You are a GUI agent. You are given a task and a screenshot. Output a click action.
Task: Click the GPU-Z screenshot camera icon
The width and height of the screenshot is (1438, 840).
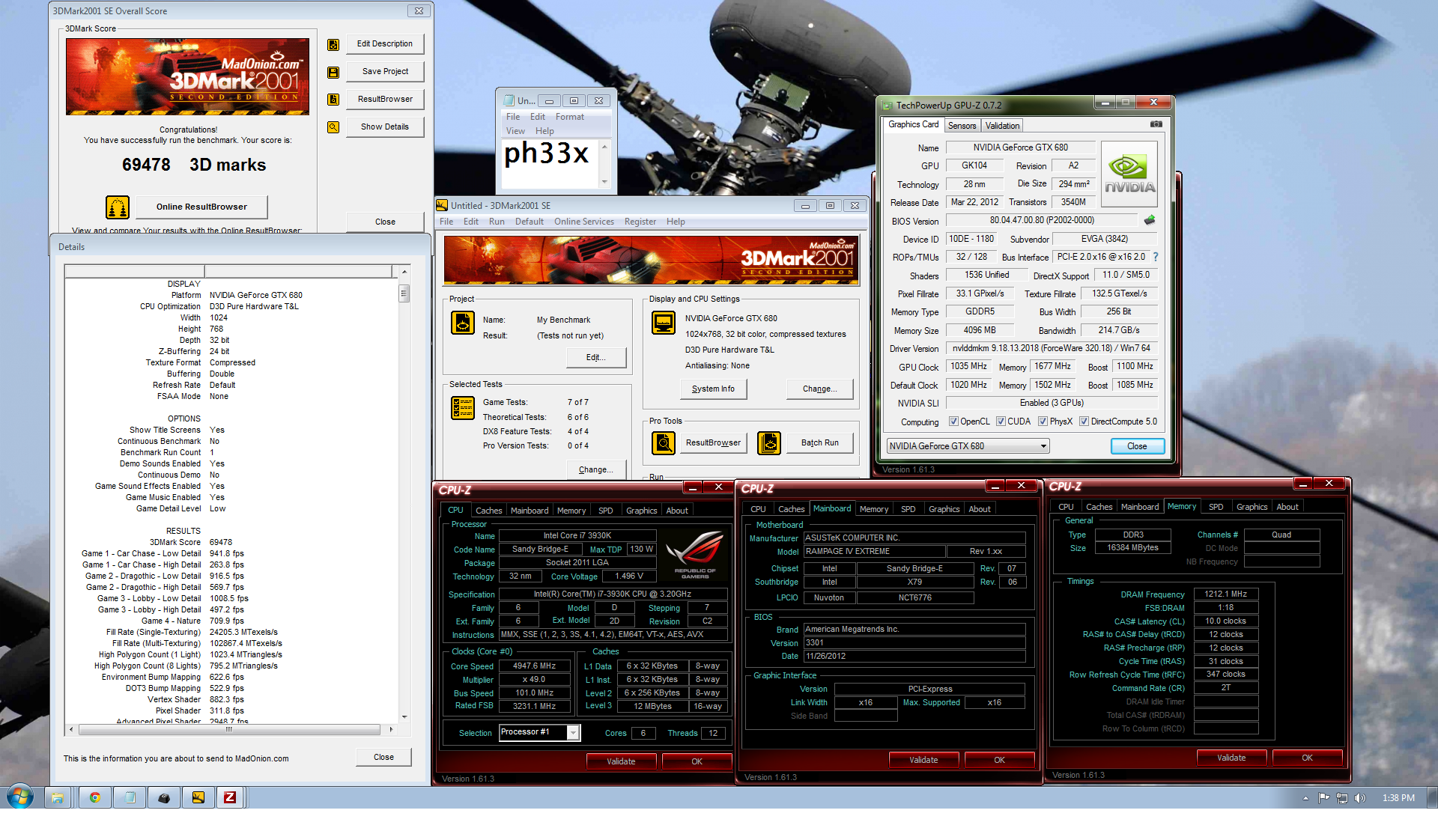(x=1156, y=124)
